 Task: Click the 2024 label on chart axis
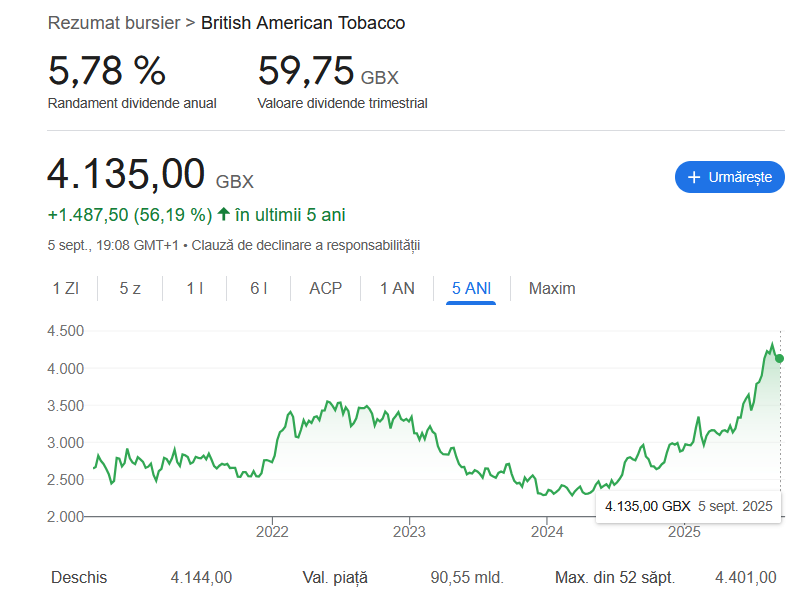(x=547, y=531)
